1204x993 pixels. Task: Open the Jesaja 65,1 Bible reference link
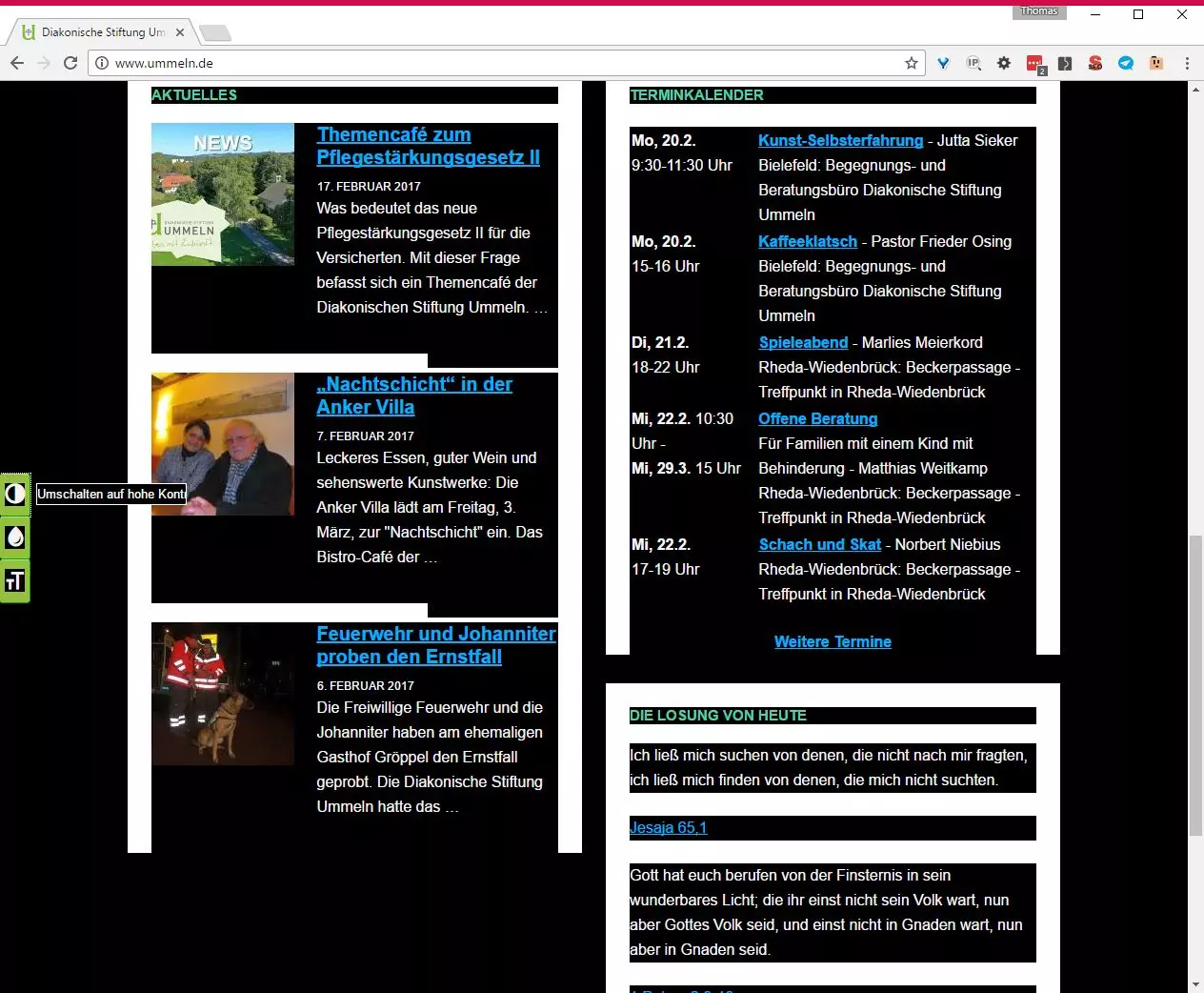point(669,827)
